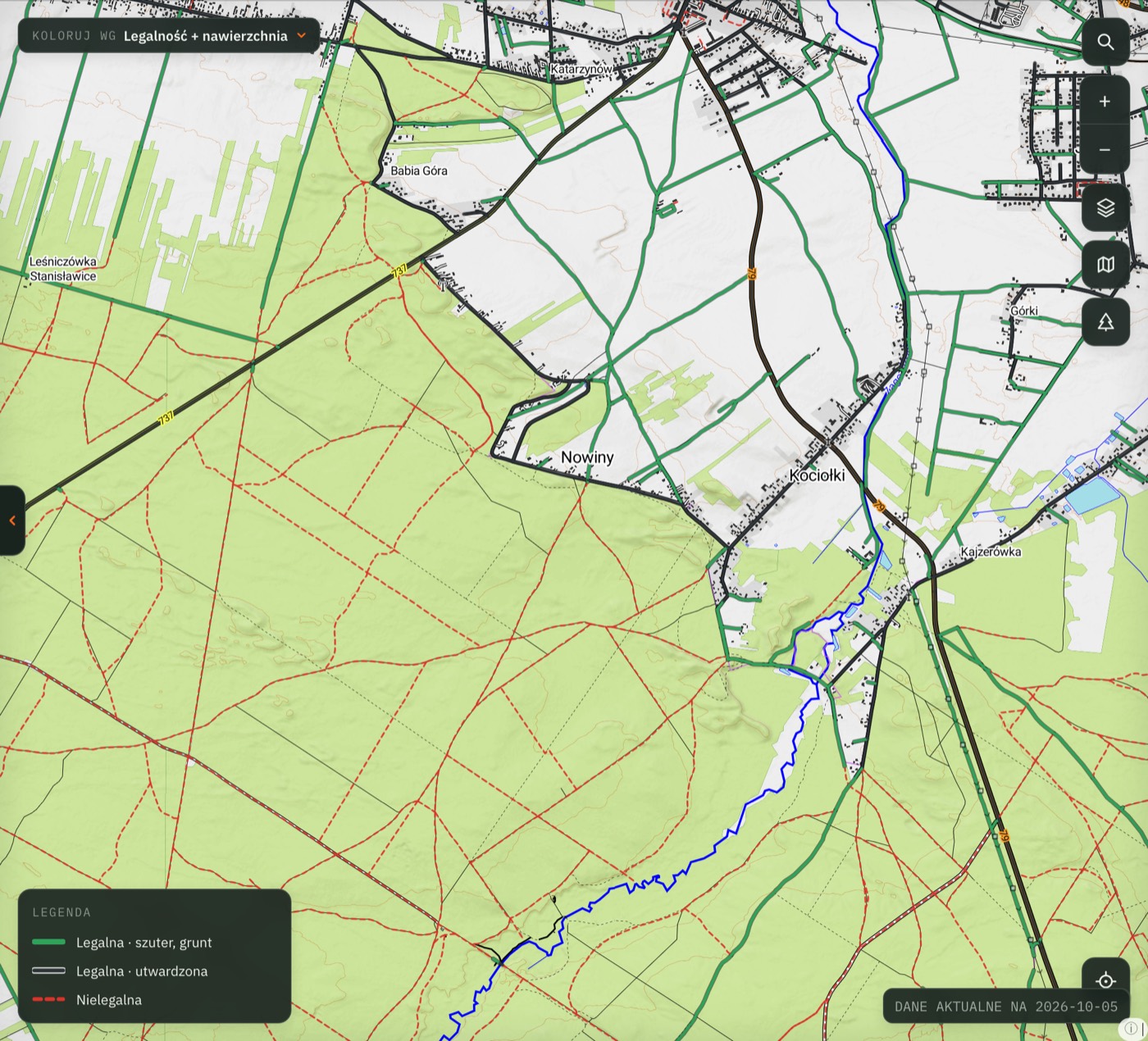The height and width of the screenshot is (1041, 1148).
Task: Click the "Kociołki" village label
Action: [817, 475]
